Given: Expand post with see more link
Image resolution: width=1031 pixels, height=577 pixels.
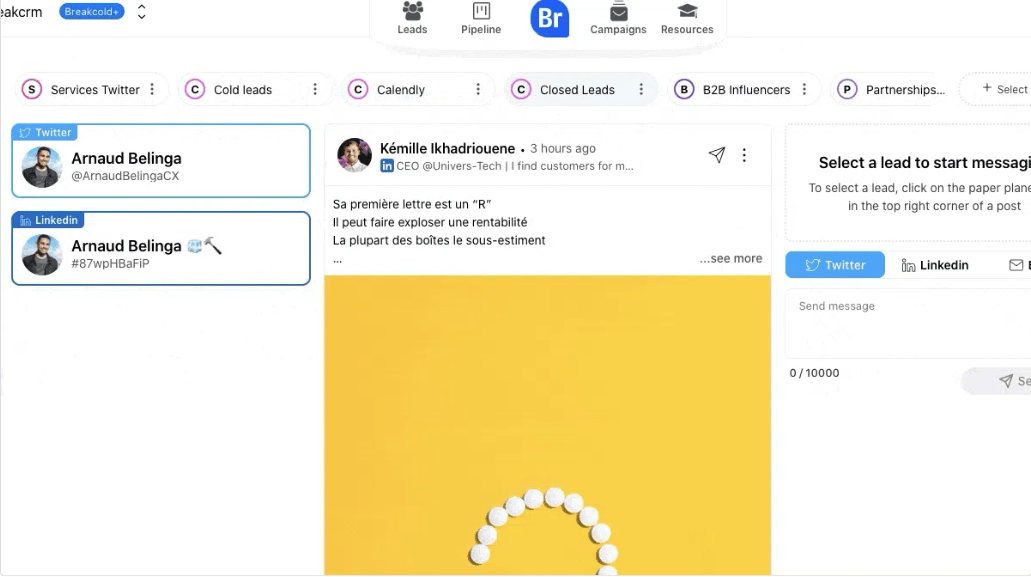Looking at the screenshot, I should (x=730, y=258).
